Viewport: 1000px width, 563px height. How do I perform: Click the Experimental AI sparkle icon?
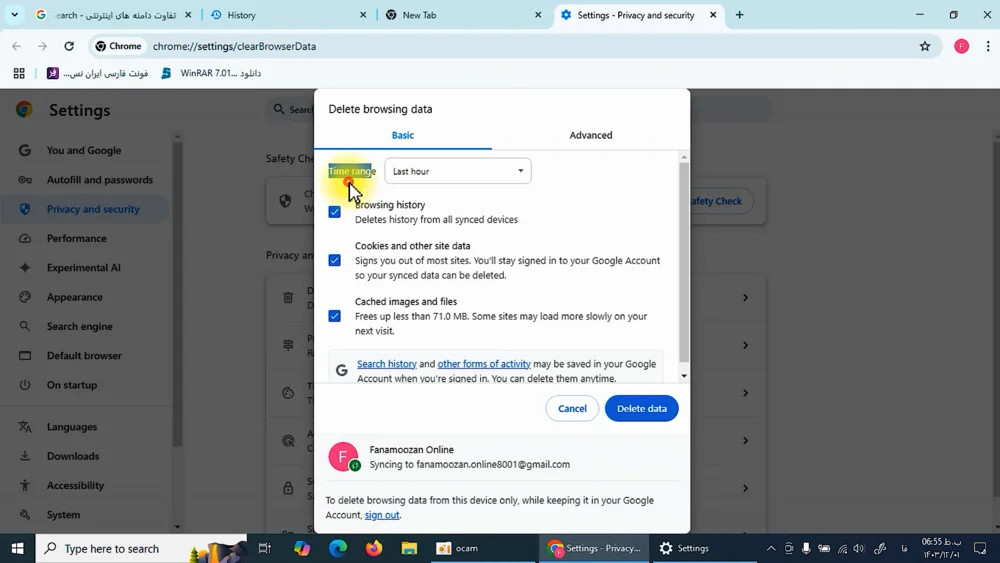[x=25, y=268]
